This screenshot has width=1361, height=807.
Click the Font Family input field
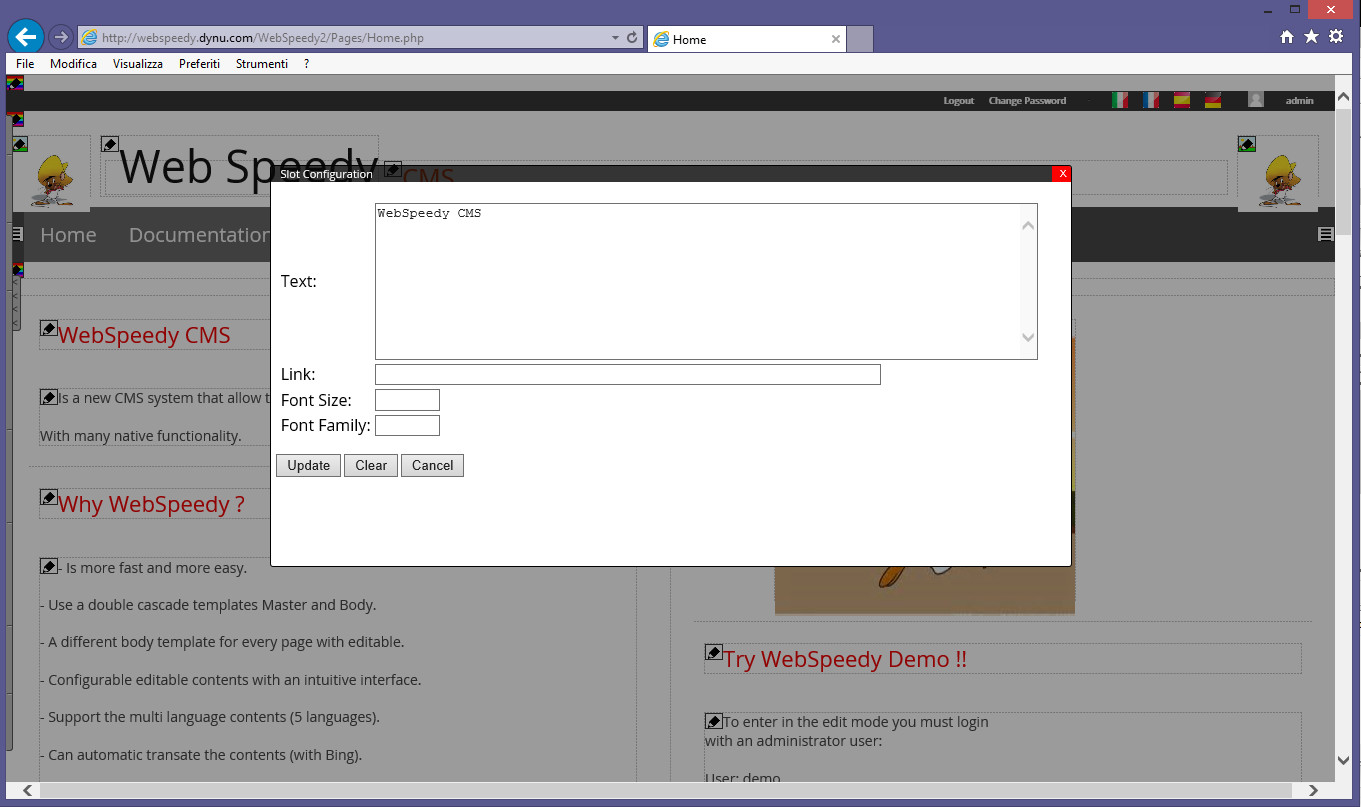407,425
